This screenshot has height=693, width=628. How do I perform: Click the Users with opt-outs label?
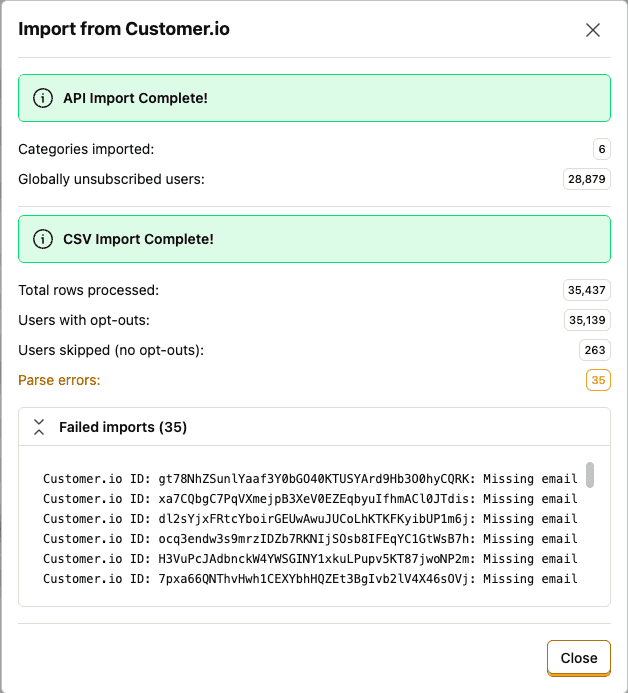coord(84,320)
